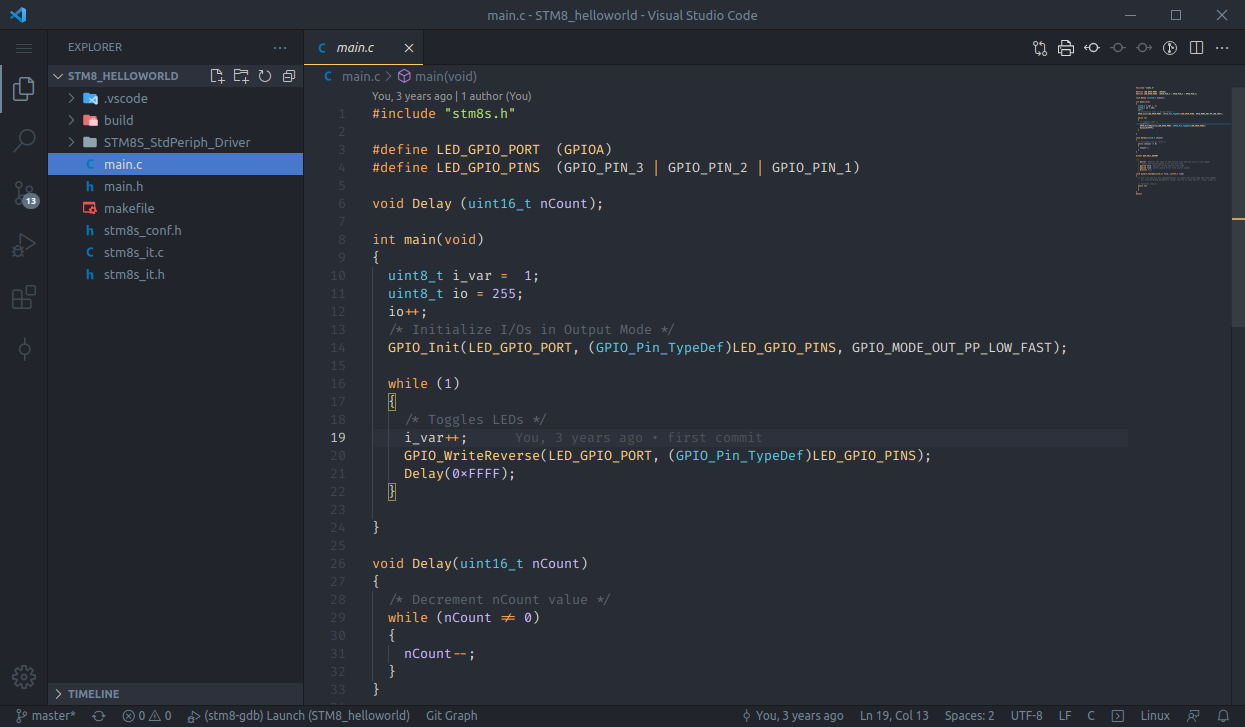Image resolution: width=1245 pixels, height=727 pixels.
Task: Click the feedback icon in status bar
Action: [x=1193, y=715]
